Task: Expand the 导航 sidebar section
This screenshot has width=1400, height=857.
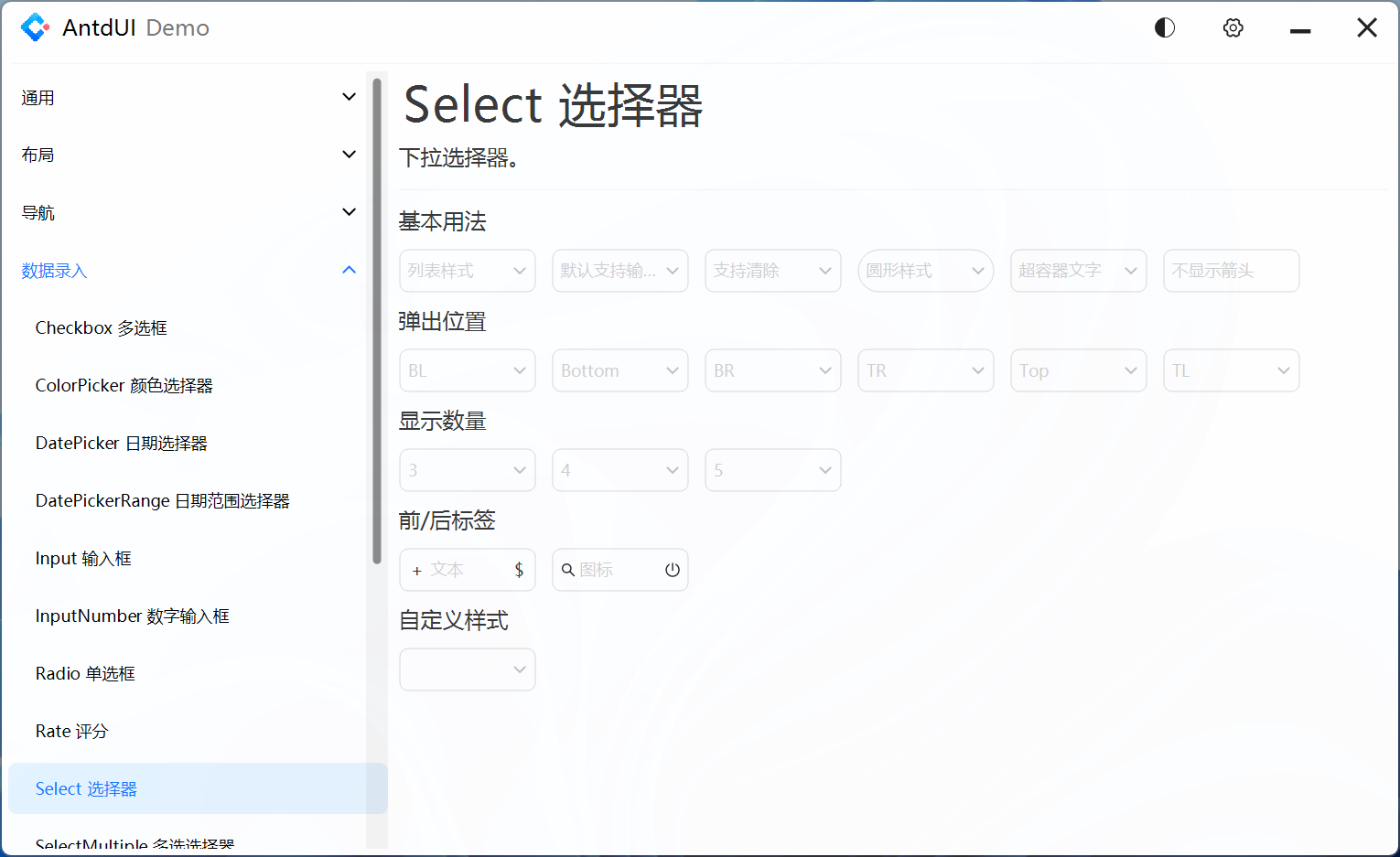Action: click(x=183, y=212)
